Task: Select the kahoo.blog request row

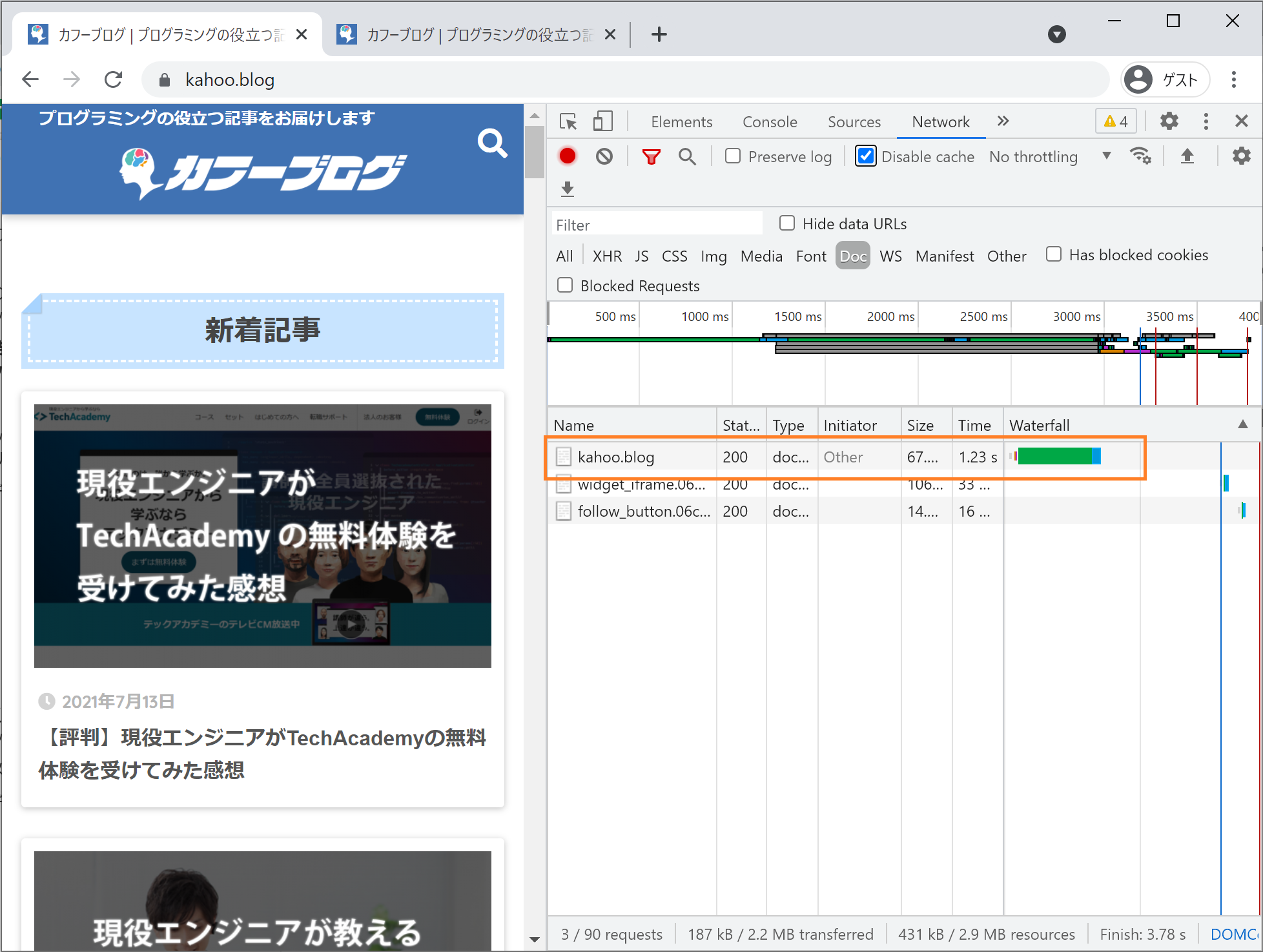Action: [x=616, y=457]
